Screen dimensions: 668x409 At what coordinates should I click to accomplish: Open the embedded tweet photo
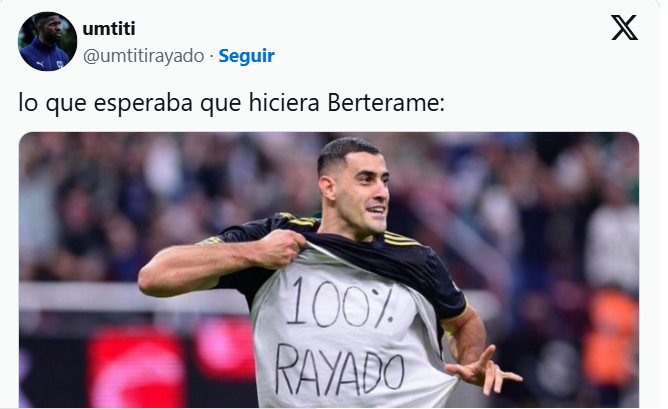329,270
